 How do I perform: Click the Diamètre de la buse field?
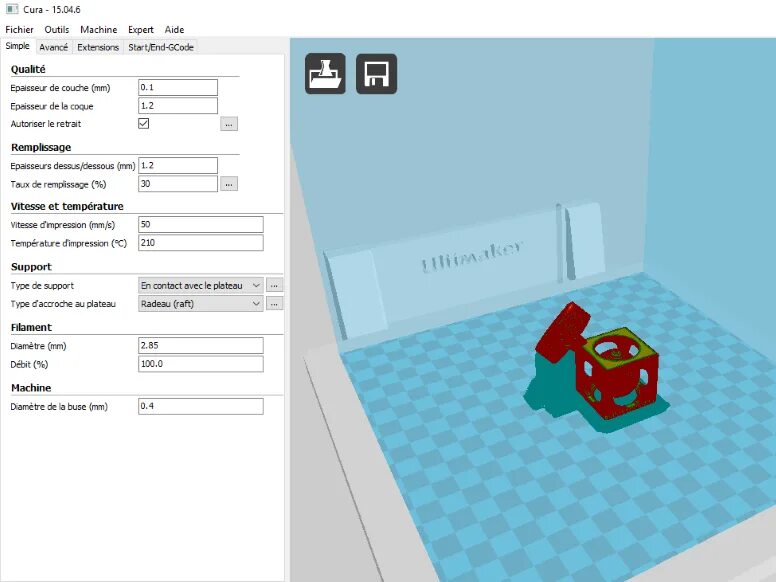(200, 407)
